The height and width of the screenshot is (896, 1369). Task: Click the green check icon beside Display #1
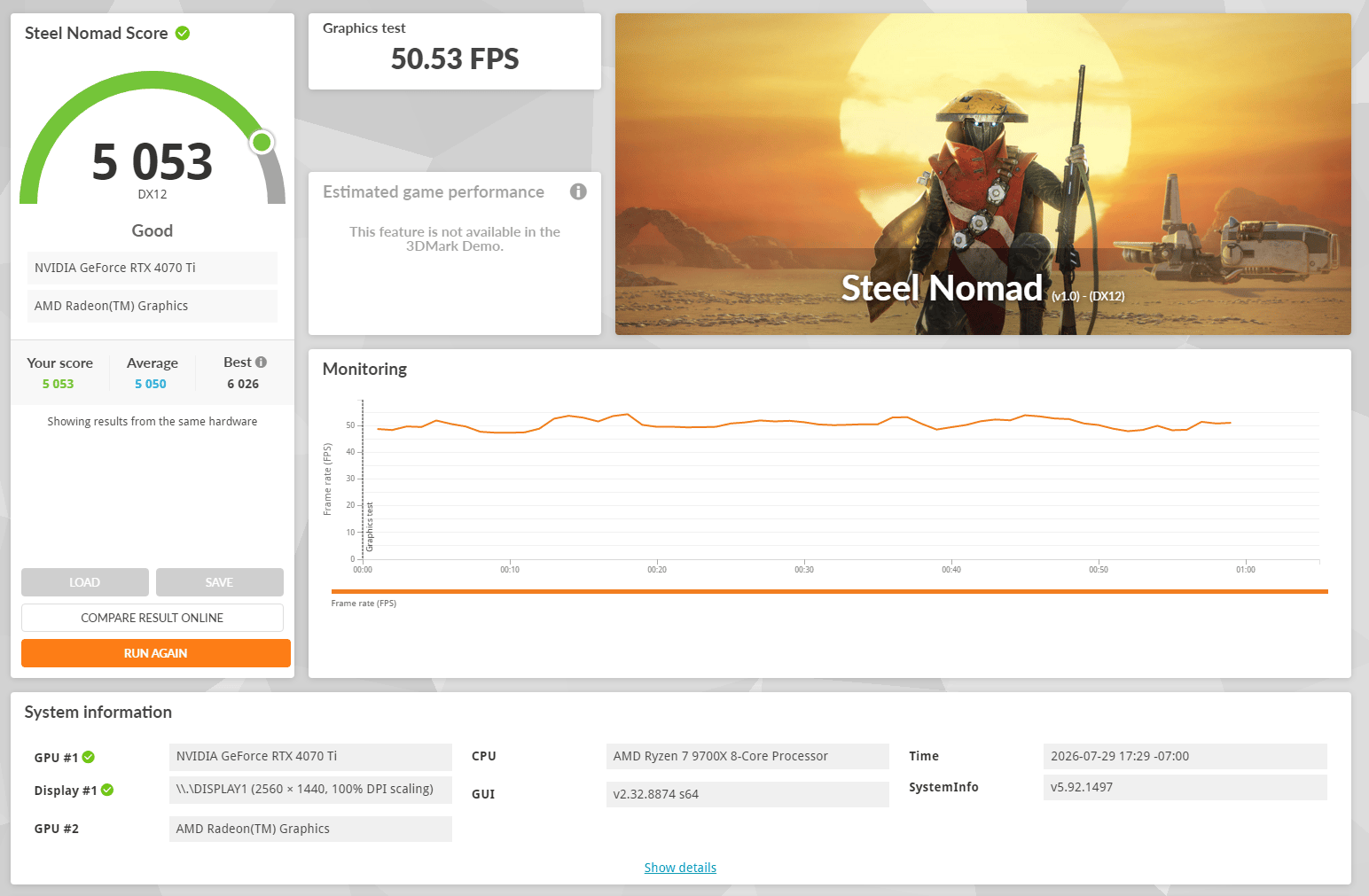pyautogui.click(x=107, y=790)
